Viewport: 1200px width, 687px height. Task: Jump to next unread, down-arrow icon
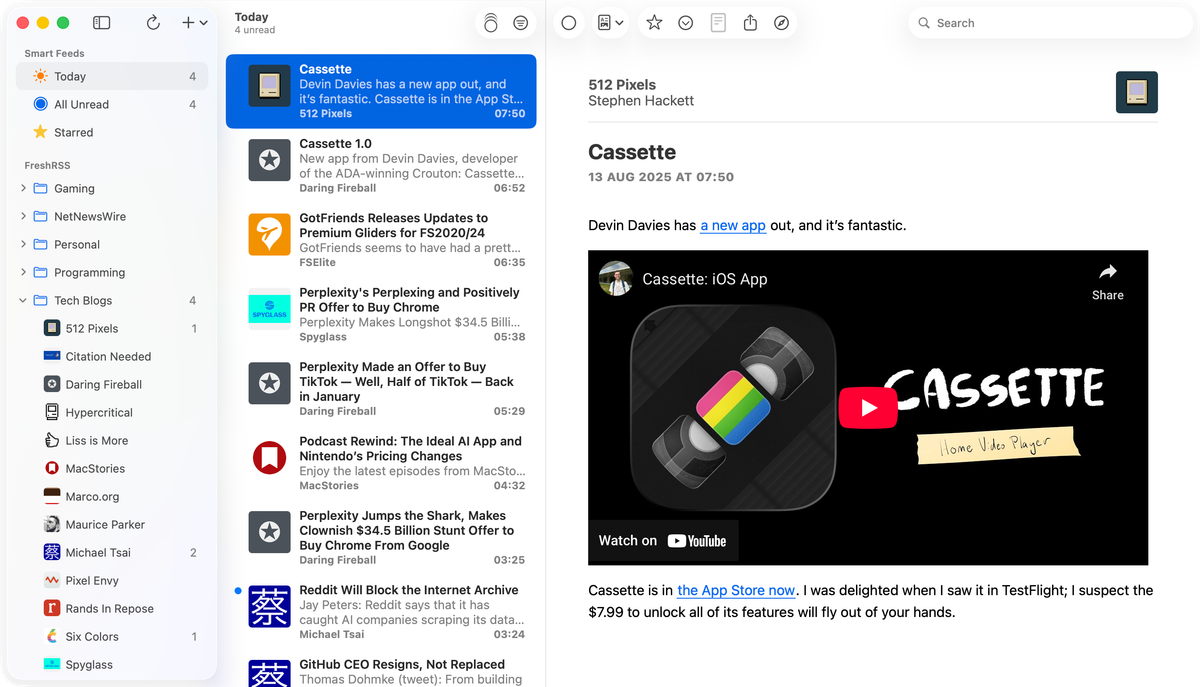tap(686, 22)
